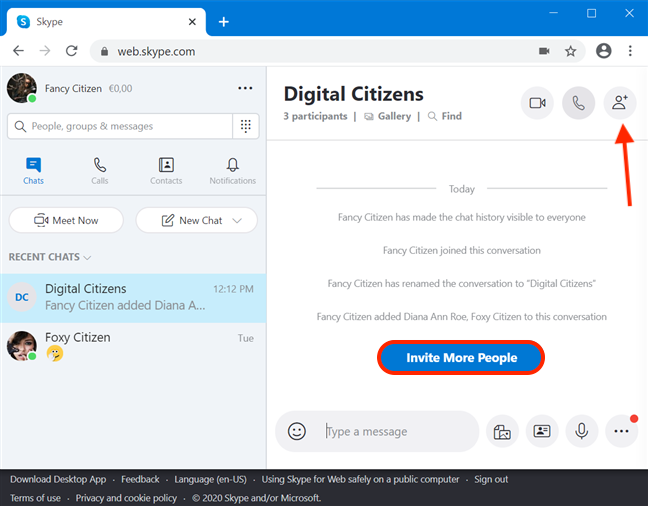Open the dial pad icon next to search
Viewport: 648px width, 506px height.
click(246, 126)
